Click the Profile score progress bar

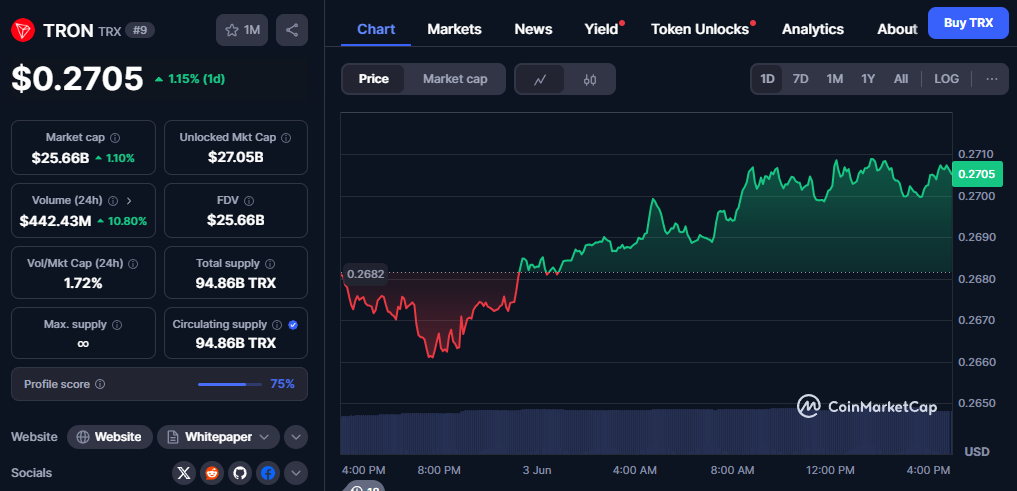230,384
